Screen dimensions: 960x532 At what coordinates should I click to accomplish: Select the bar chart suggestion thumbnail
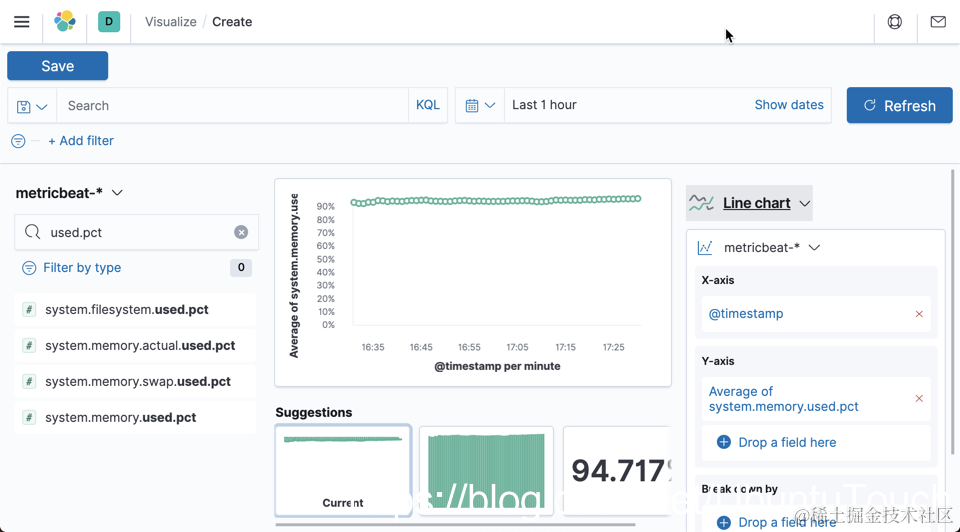click(486, 470)
